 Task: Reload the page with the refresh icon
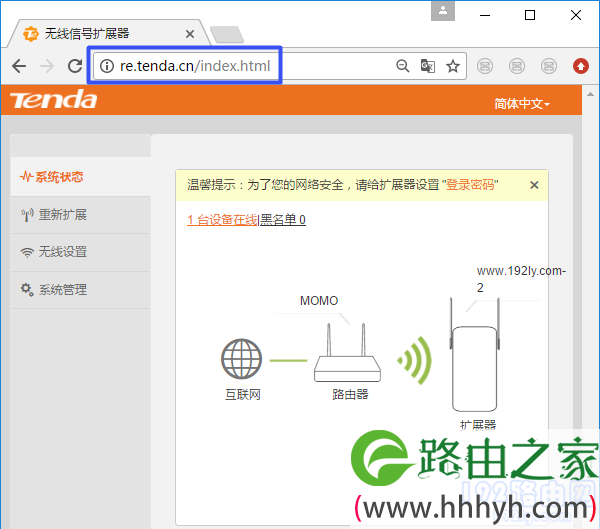tap(75, 66)
